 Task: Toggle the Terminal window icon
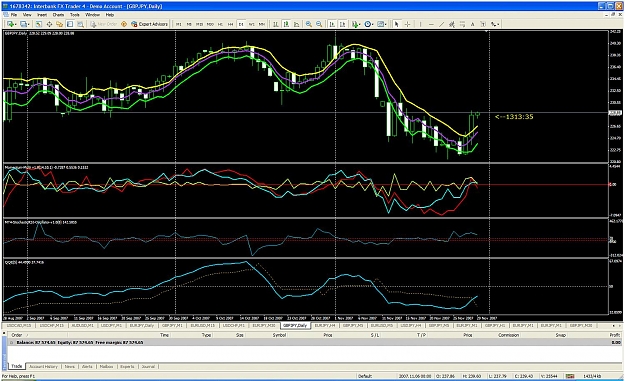point(70,24)
